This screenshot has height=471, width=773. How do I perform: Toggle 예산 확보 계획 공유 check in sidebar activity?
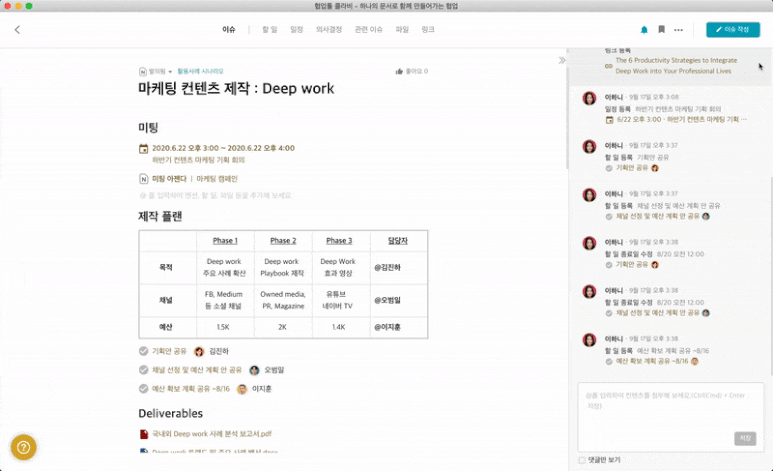point(609,362)
